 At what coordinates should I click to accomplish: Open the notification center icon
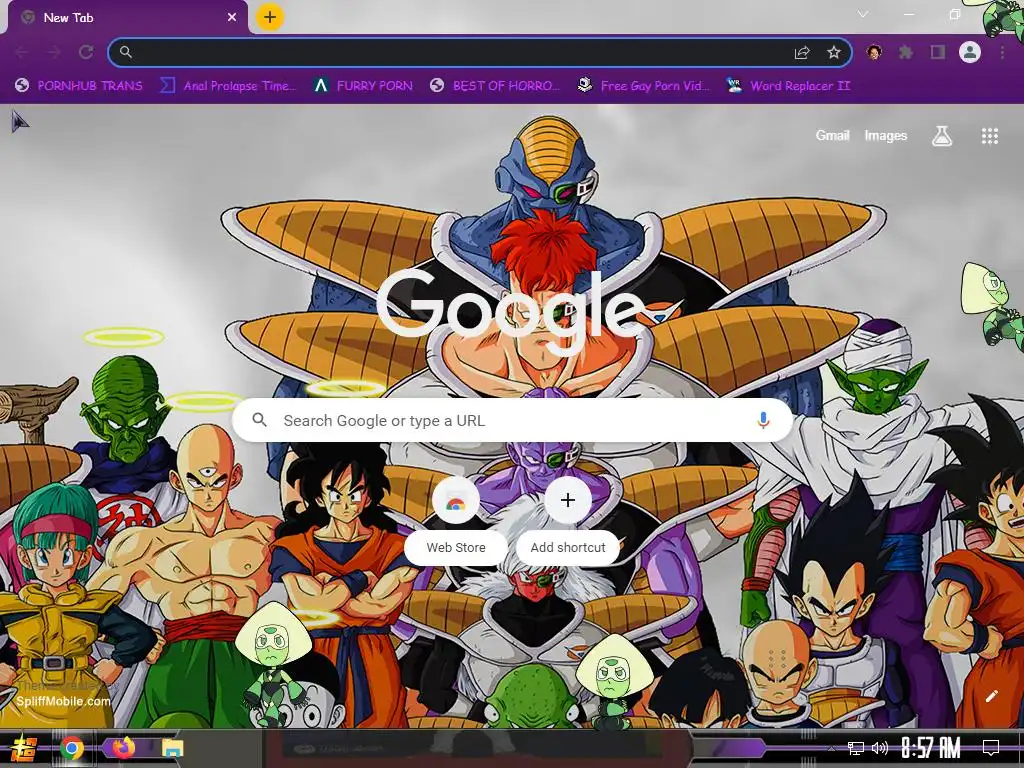[991, 748]
